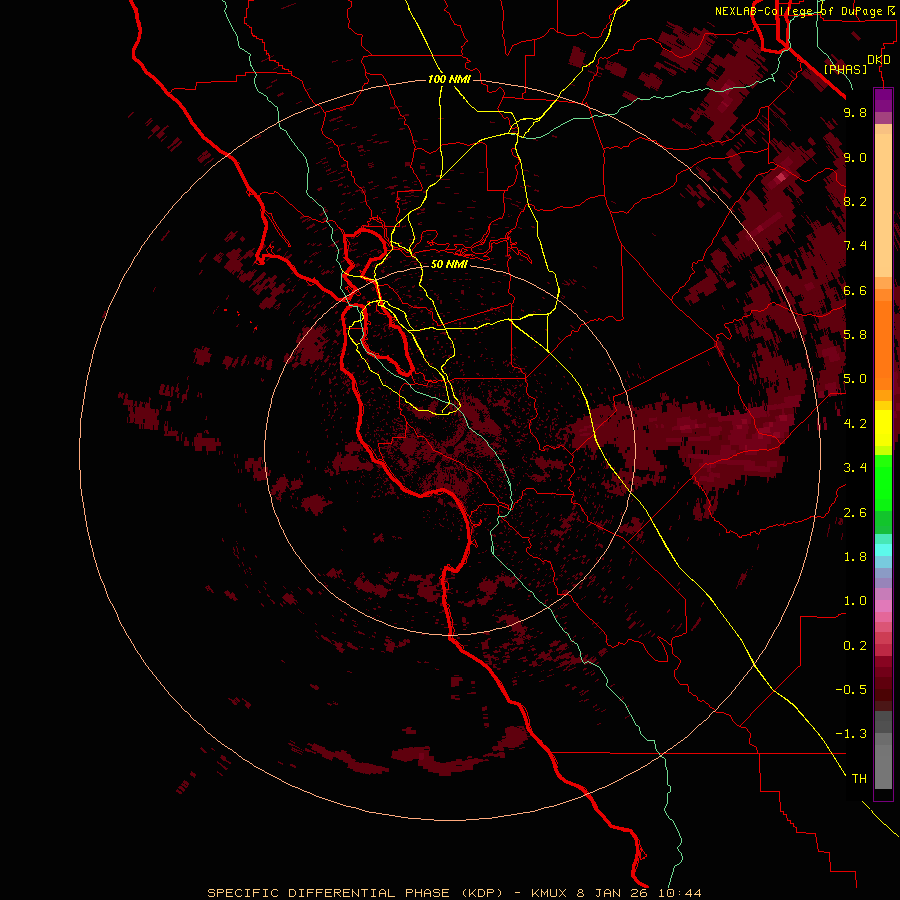Click the 1.8 scale value

point(855,557)
